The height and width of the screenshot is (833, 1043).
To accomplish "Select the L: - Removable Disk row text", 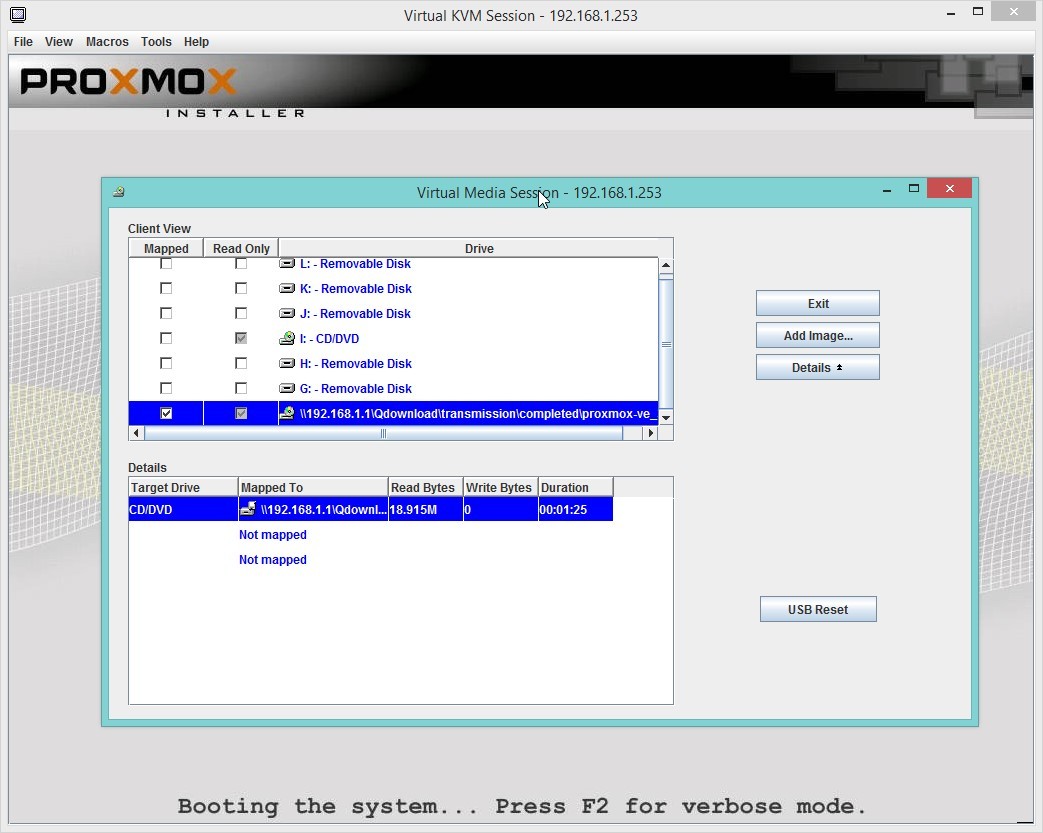I will [355, 263].
